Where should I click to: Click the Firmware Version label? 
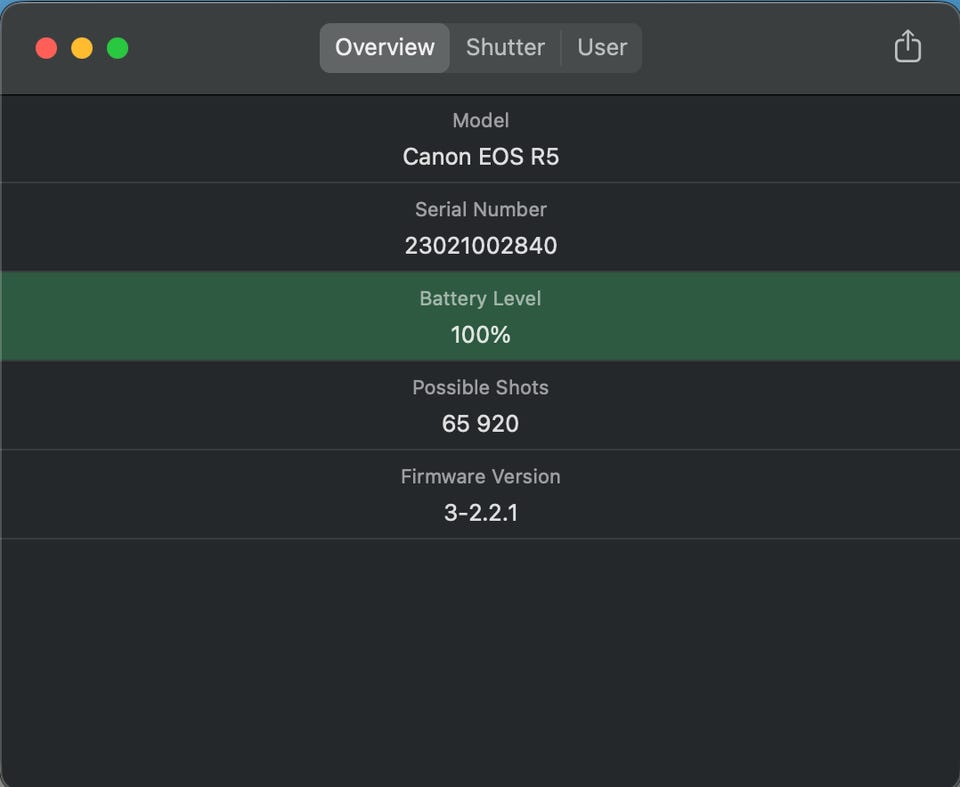480,476
